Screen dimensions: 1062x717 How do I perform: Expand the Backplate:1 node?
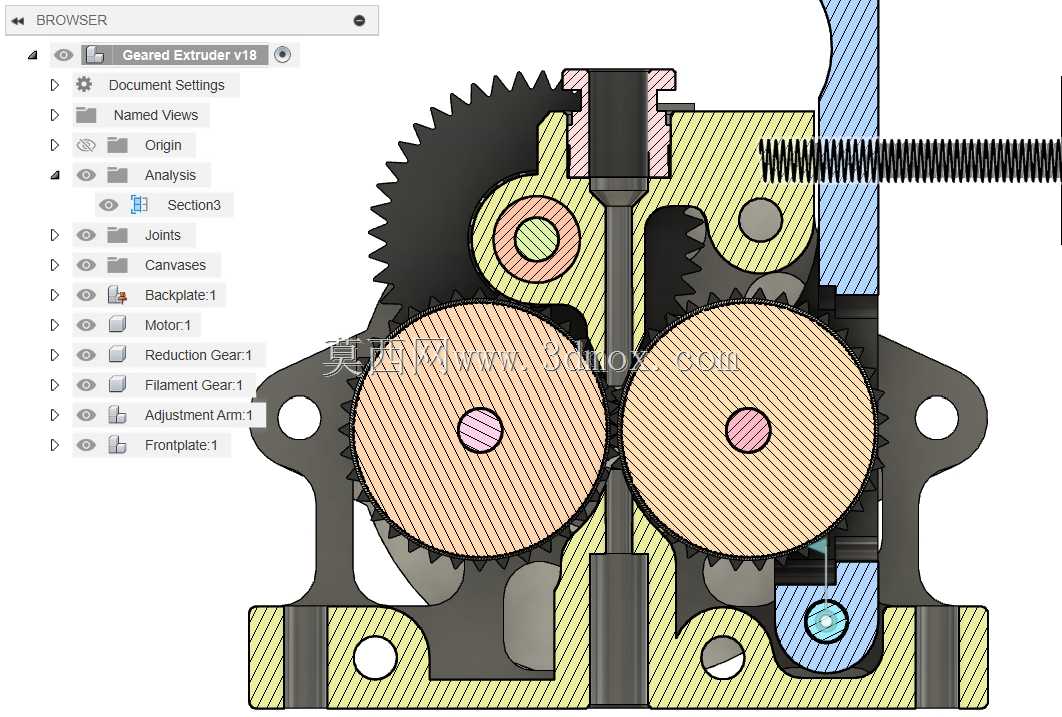tap(55, 295)
